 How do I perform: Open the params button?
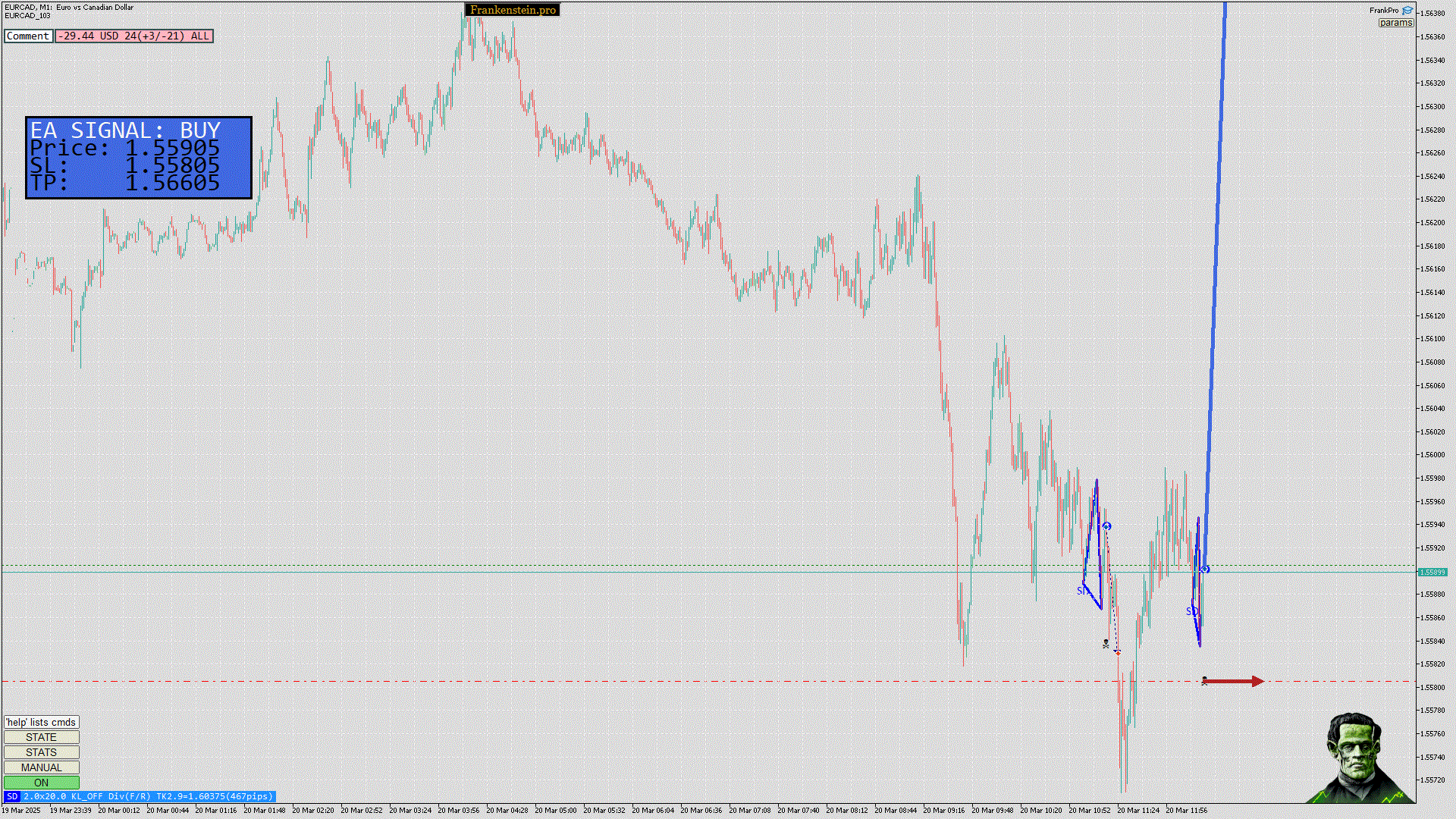pyautogui.click(x=1395, y=23)
